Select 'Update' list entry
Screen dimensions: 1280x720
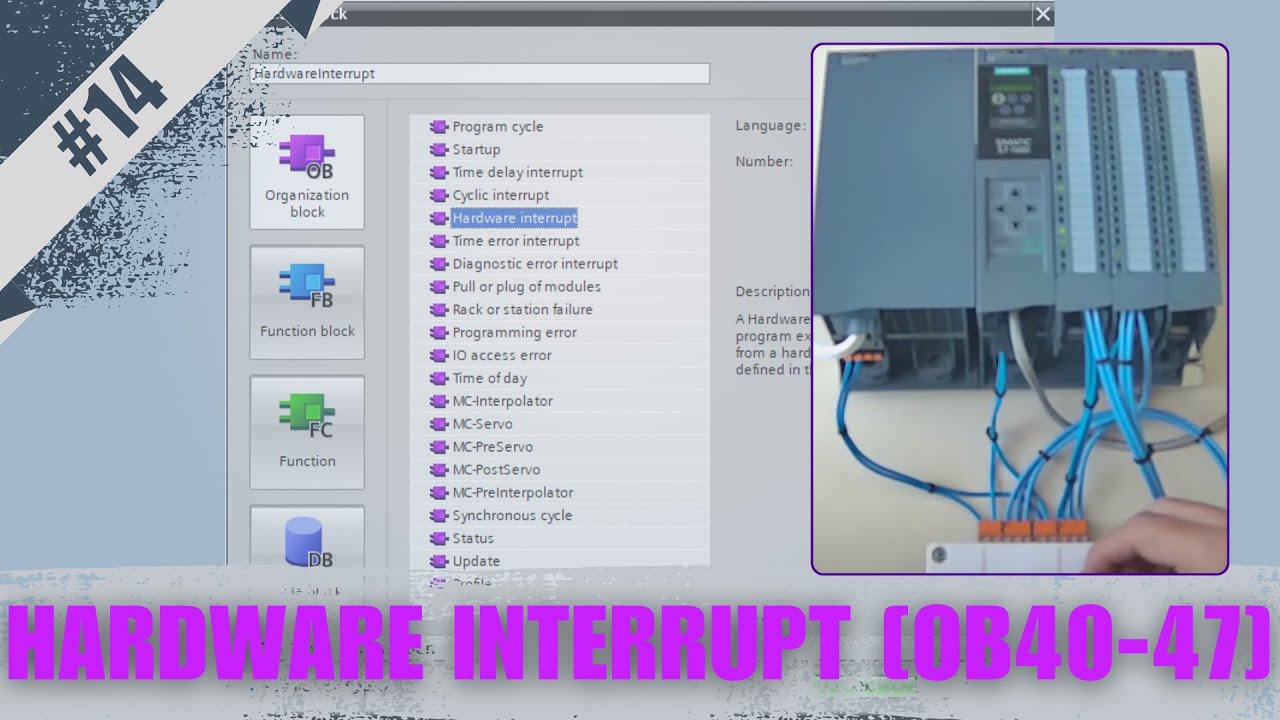(476, 562)
